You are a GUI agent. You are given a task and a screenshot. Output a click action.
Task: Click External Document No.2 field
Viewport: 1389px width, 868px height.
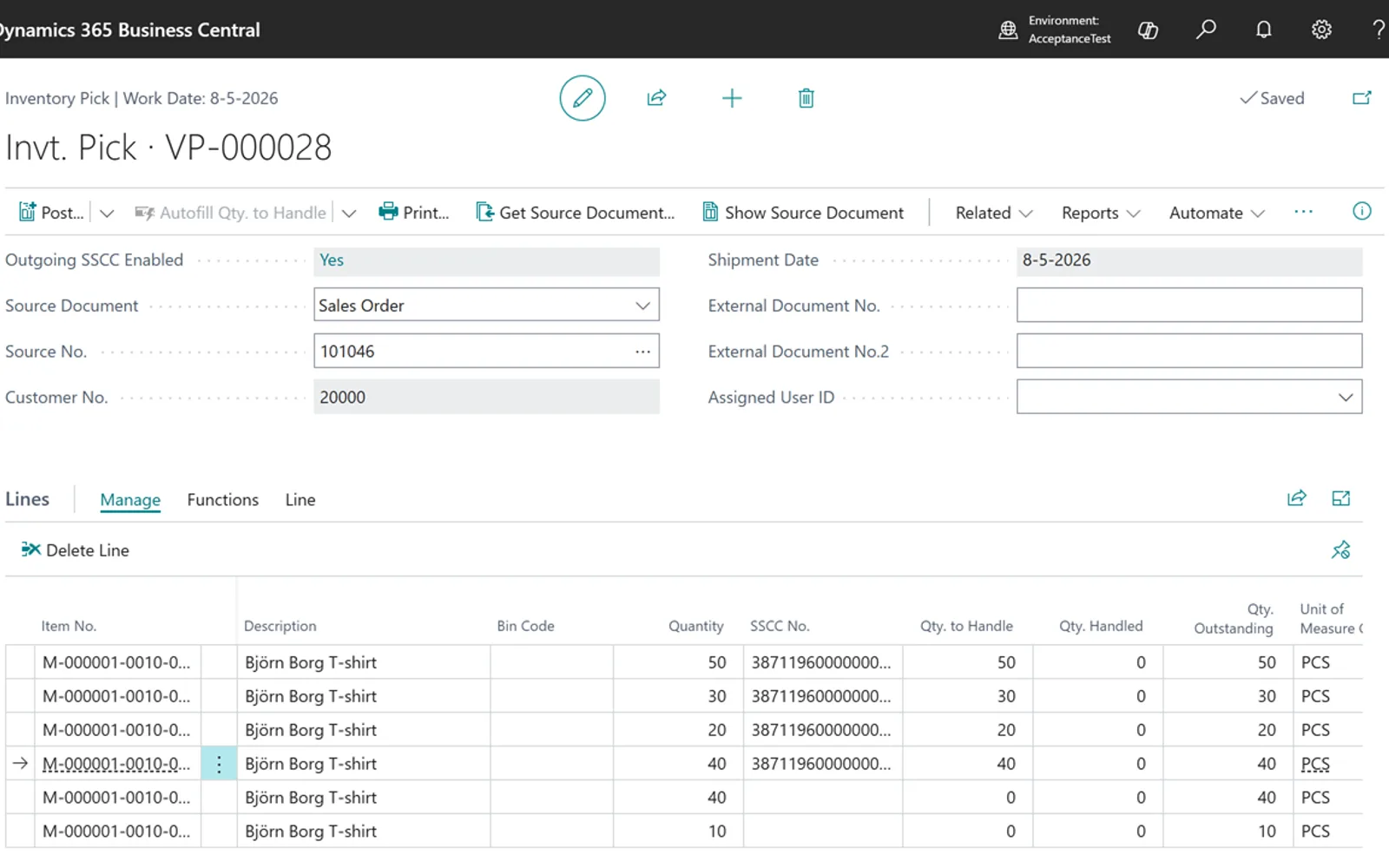[1189, 352]
